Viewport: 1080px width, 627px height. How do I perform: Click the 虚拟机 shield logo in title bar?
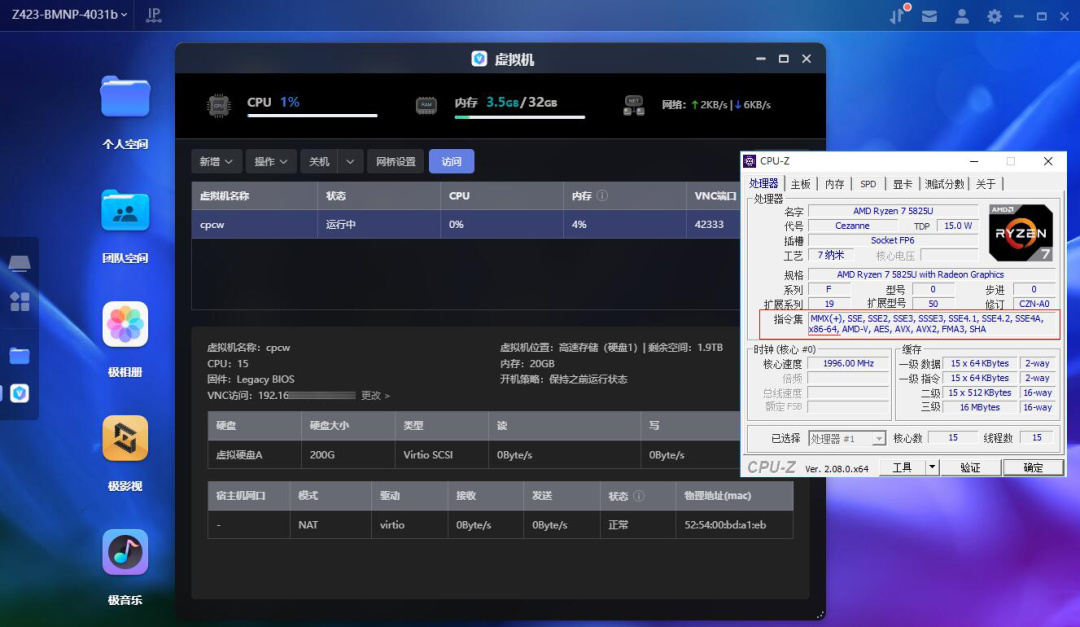[479, 59]
